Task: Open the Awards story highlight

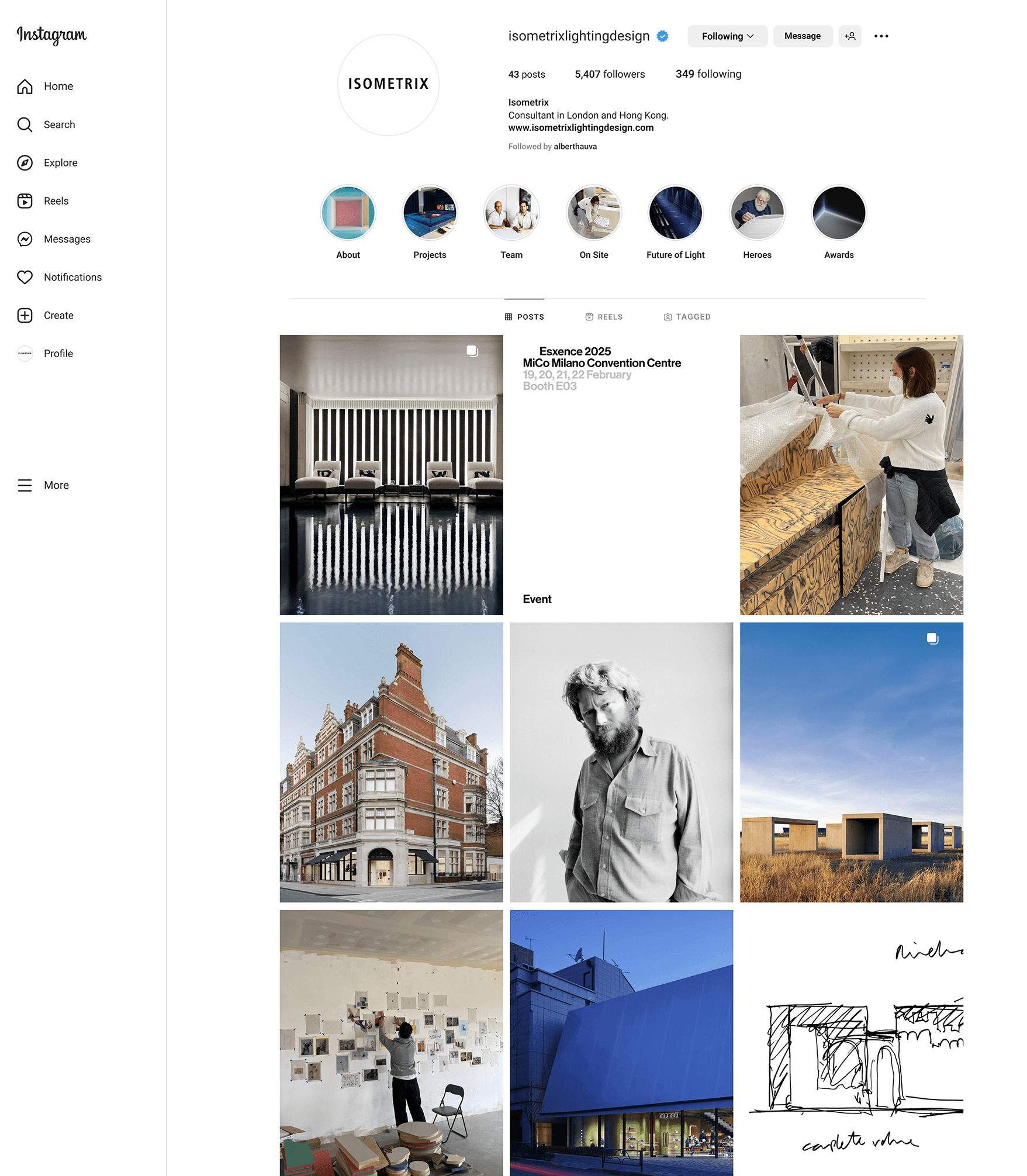Action: [x=839, y=213]
